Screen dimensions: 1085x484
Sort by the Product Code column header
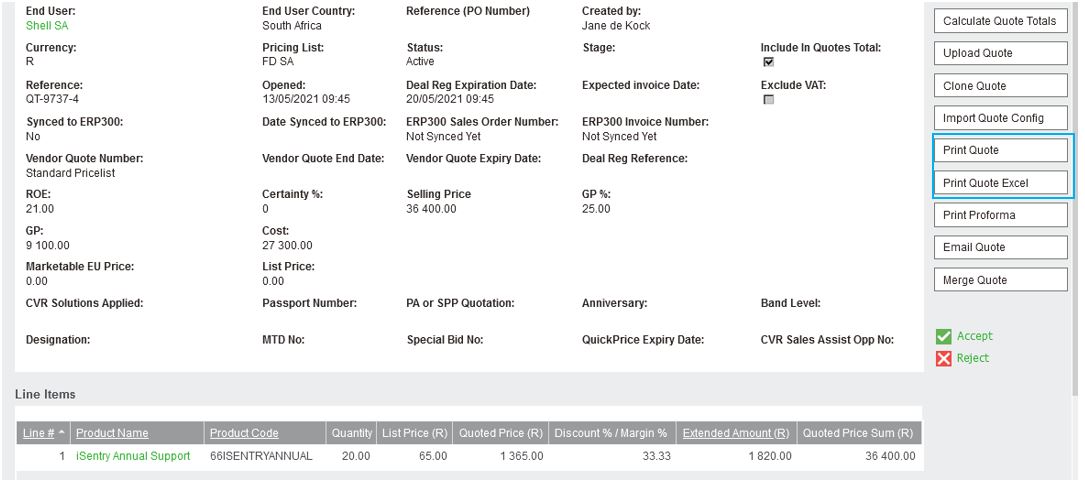tap(244, 433)
